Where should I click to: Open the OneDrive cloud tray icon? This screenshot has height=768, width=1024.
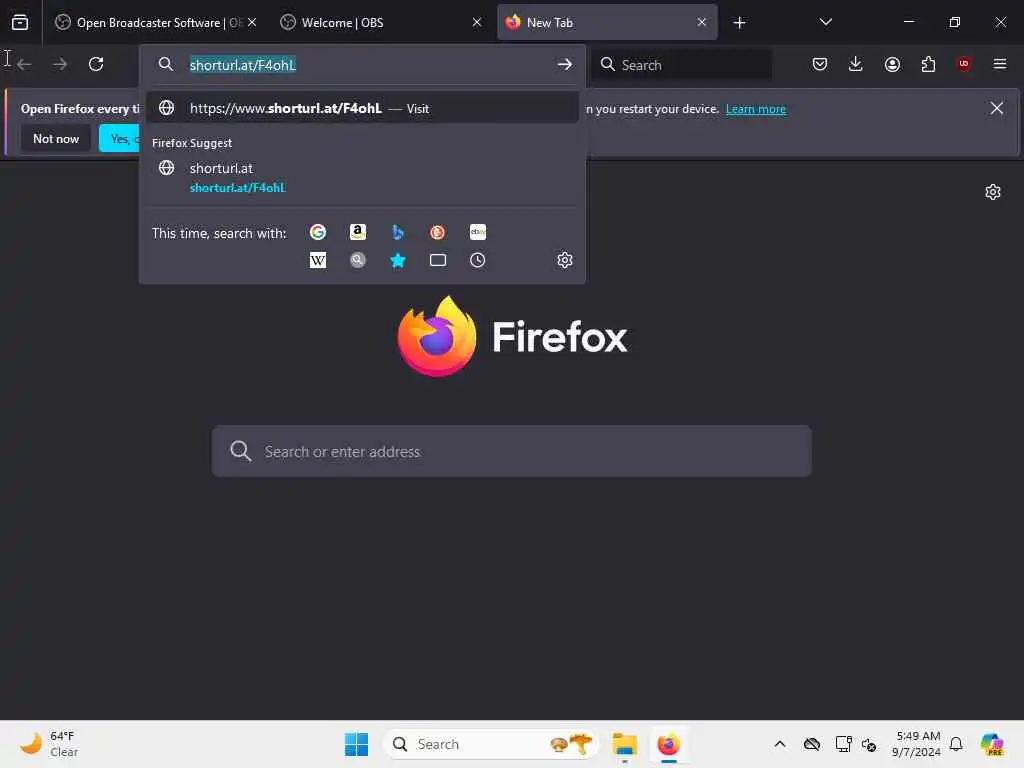pos(812,744)
